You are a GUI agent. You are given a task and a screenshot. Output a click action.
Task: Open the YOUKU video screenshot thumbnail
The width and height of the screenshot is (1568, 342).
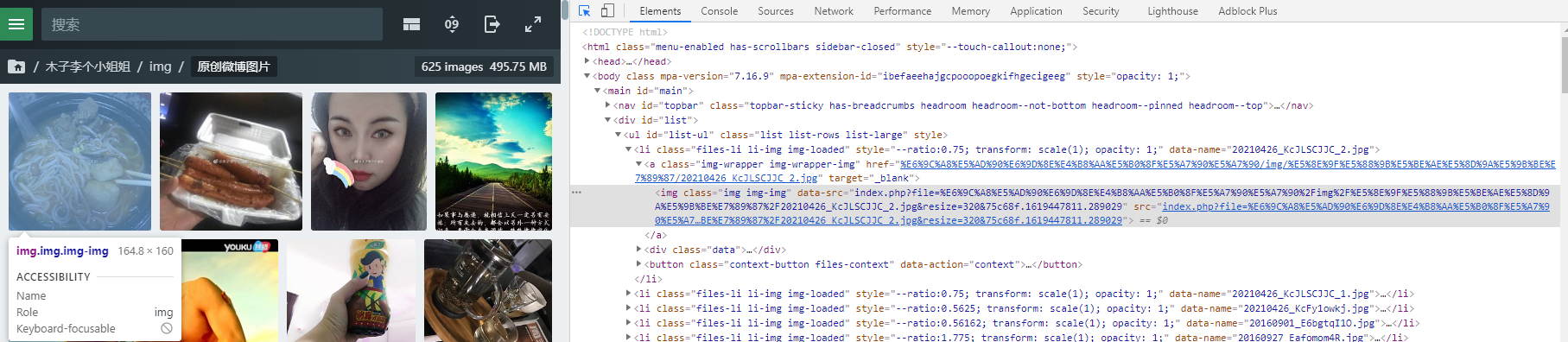pos(230,291)
